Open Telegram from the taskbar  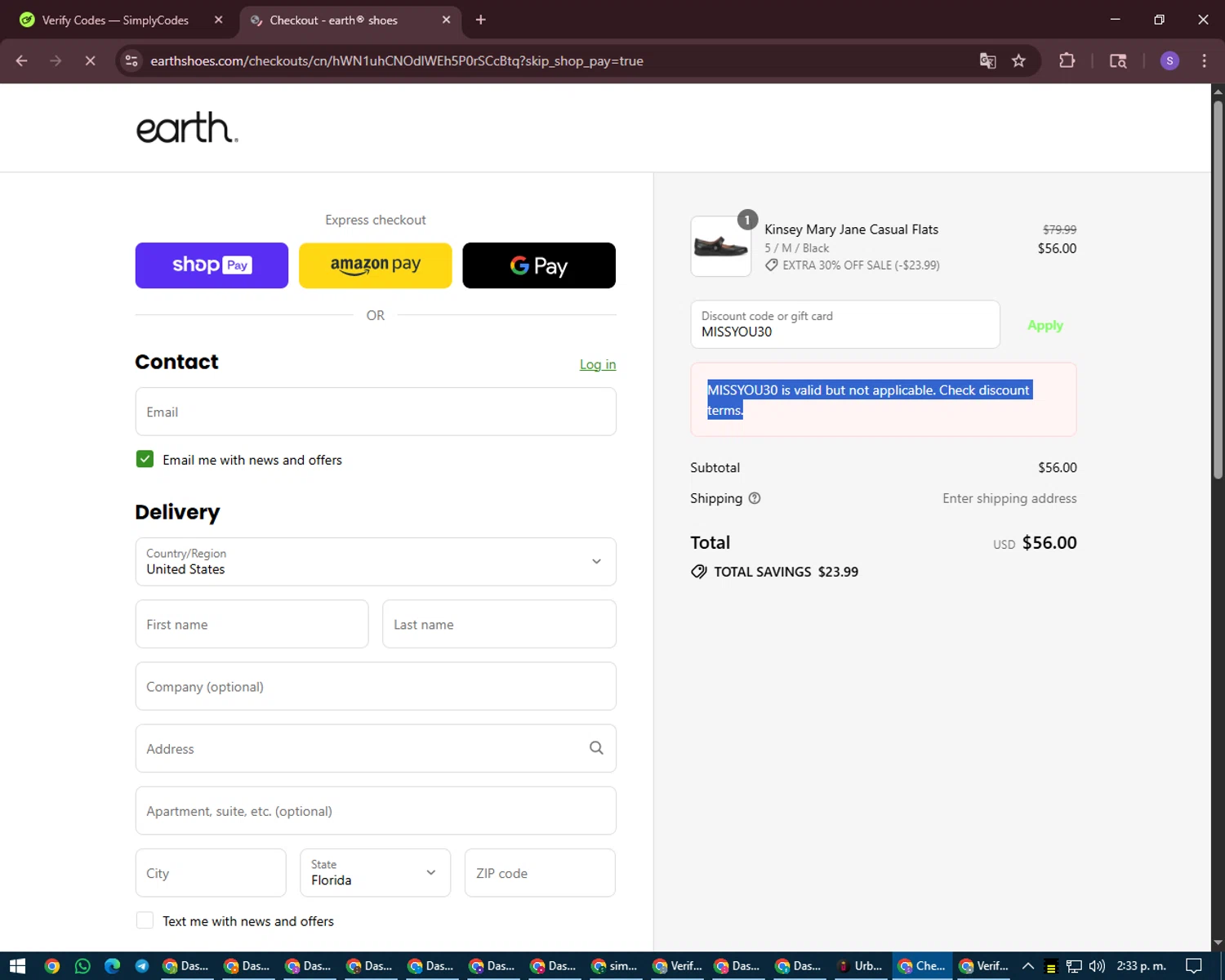(142, 966)
